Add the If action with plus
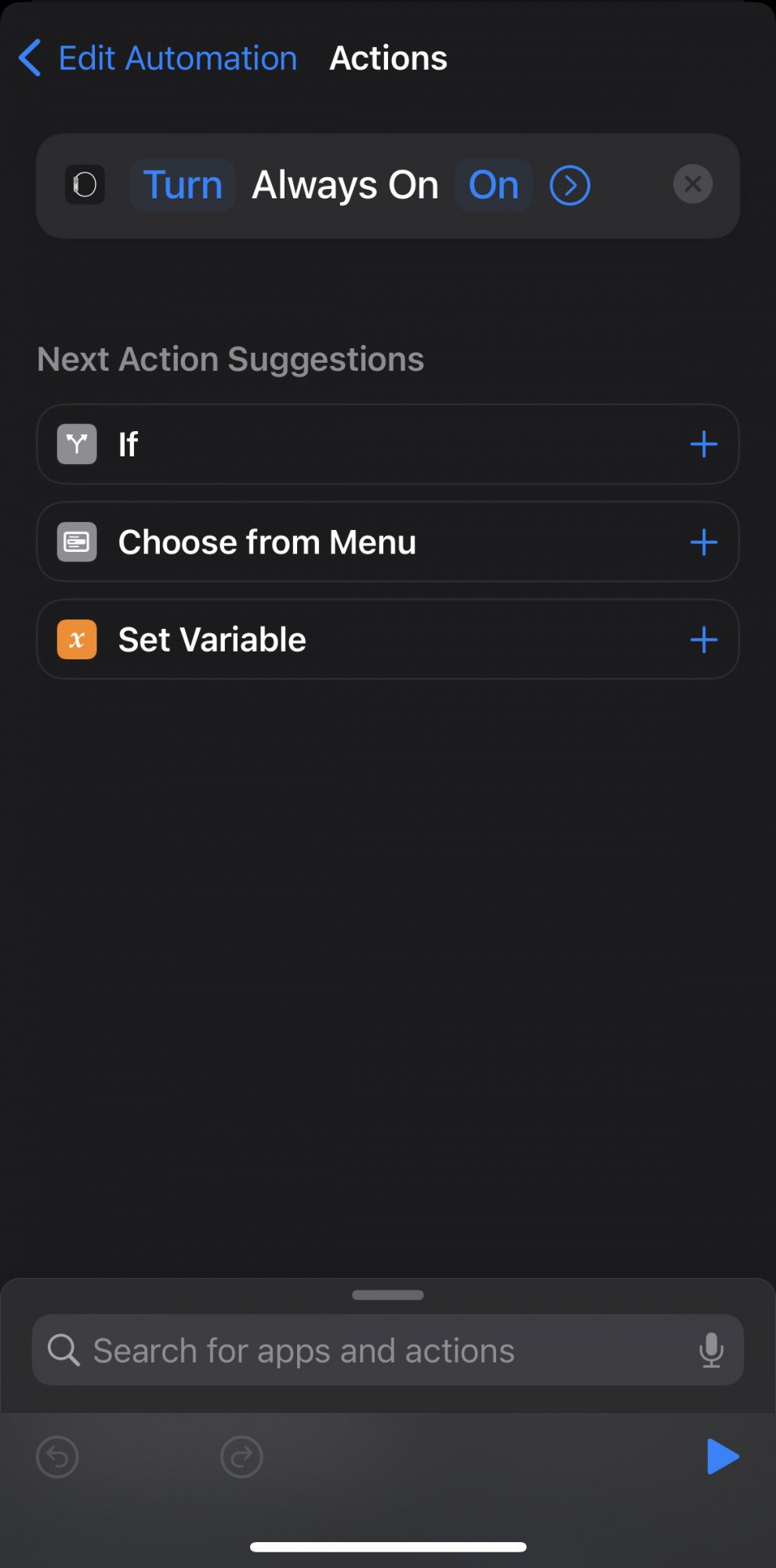Viewport: 776px width, 1568px height. 703,445
